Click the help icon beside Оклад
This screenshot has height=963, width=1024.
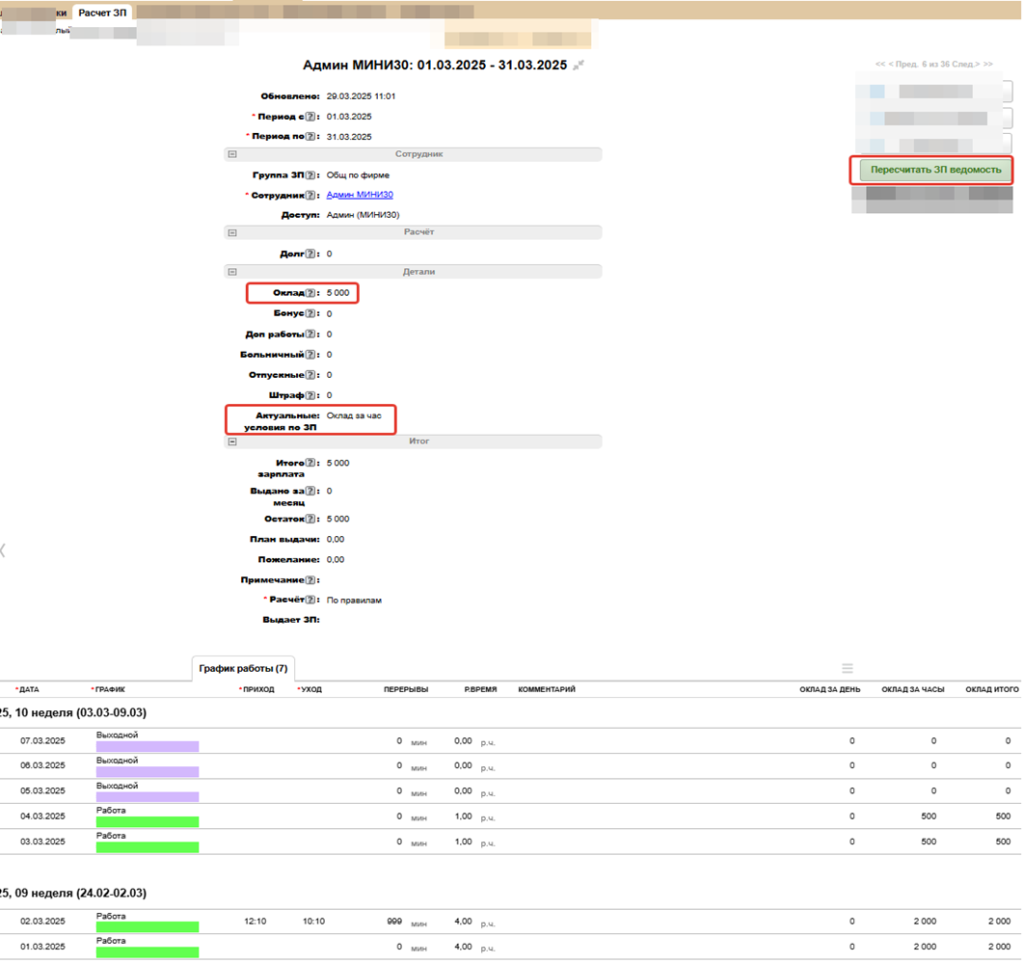[310, 293]
